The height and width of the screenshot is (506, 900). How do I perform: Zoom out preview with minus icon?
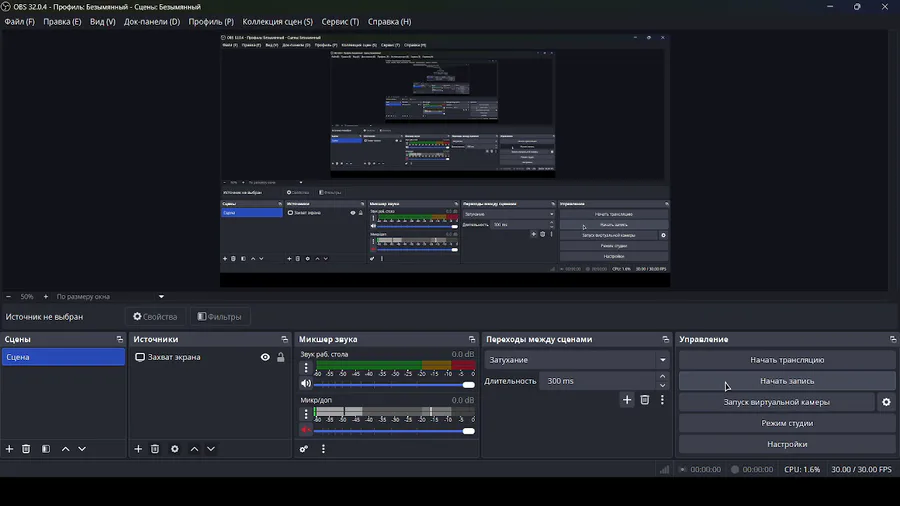coord(8,297)
